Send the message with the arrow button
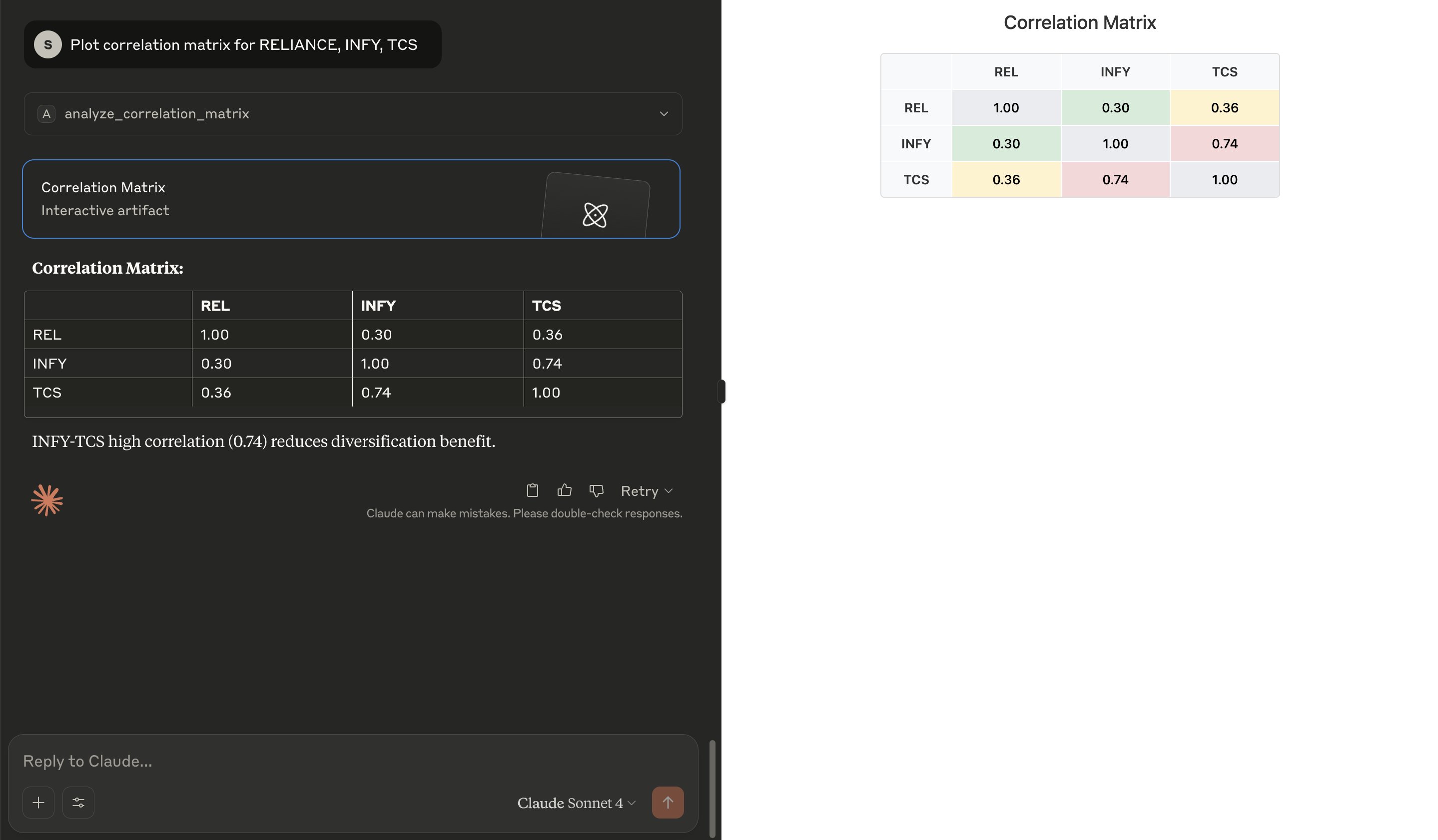 [668, 803]
